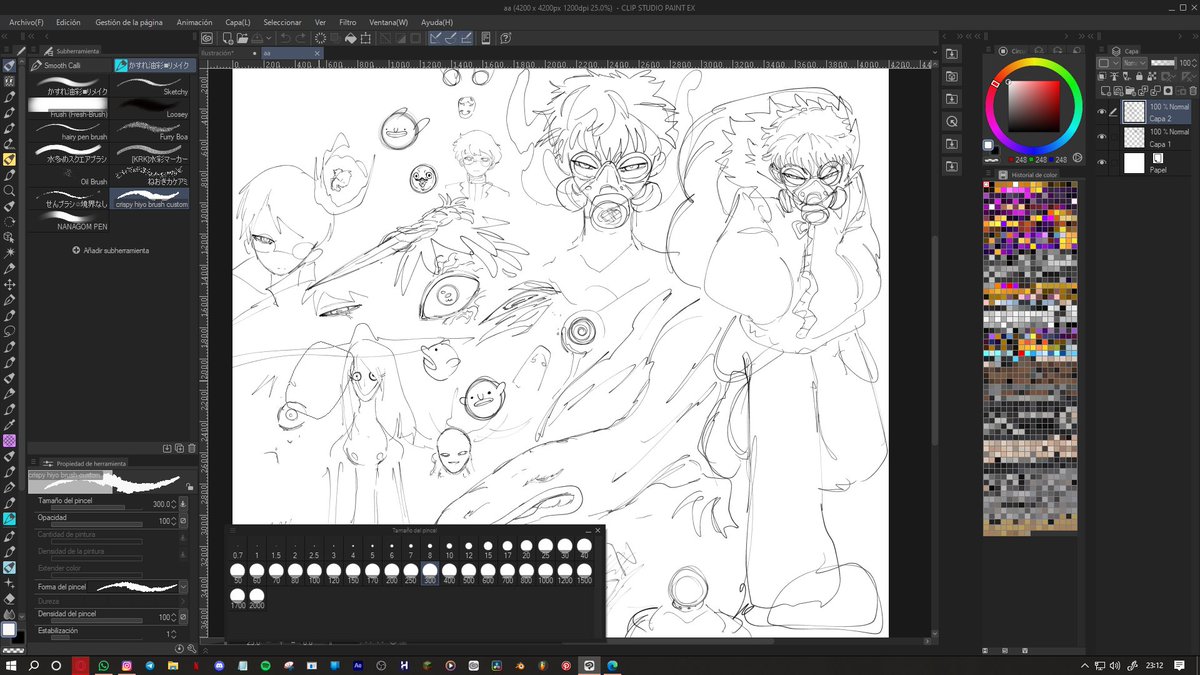Open the Densidad del pincel dynamics button

(x=183, y=617)
